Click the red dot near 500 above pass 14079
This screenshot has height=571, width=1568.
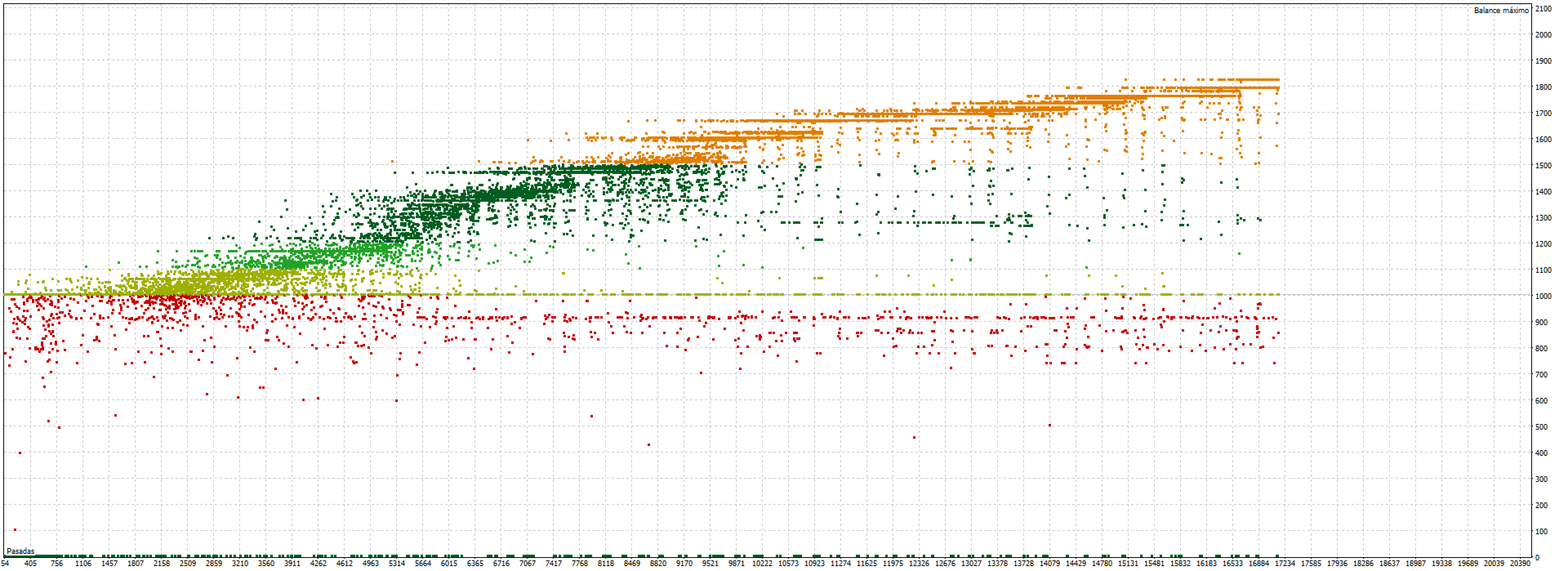pos(1049,426)
